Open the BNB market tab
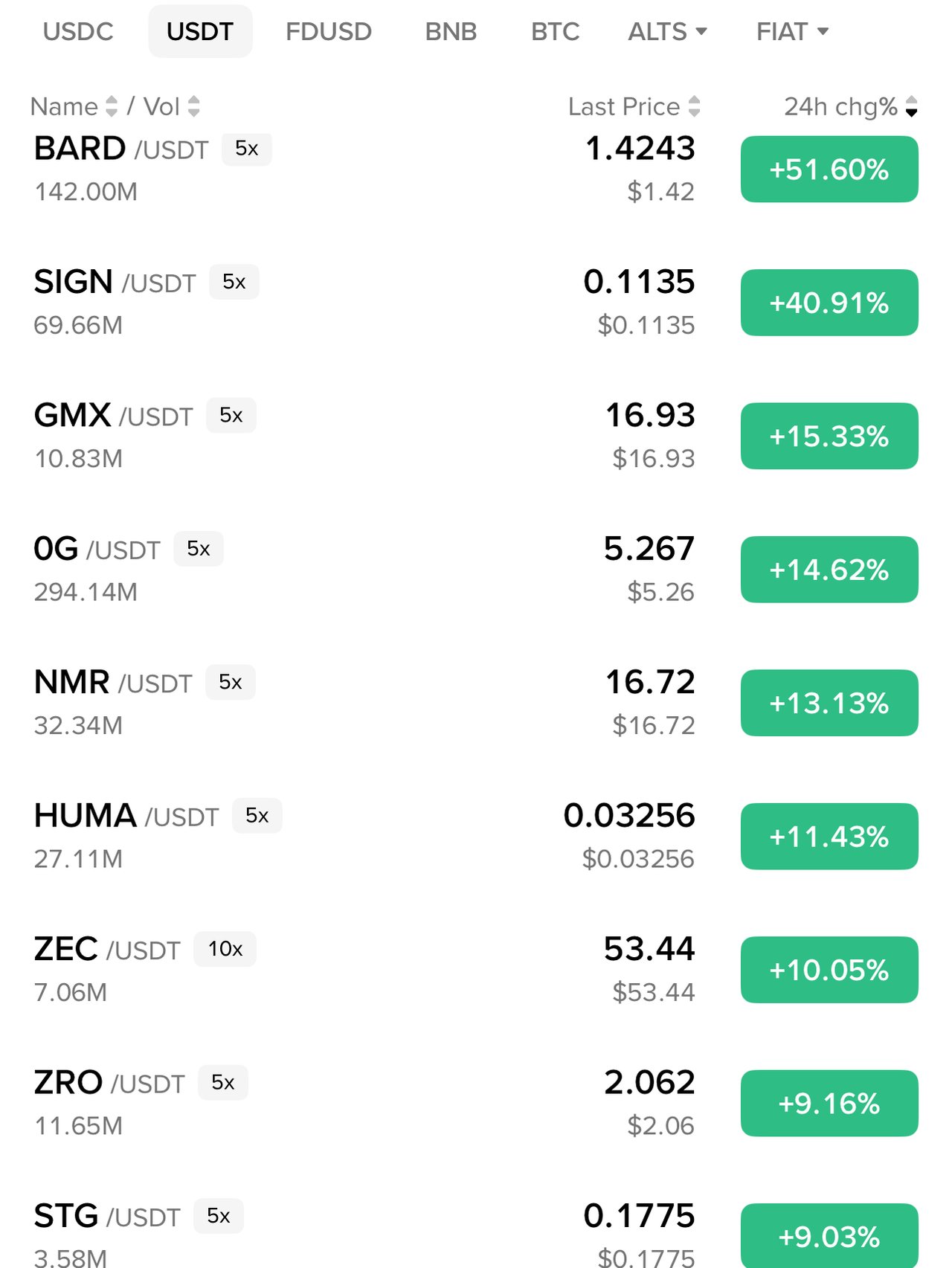The height and width of the screenshot is (1268, 952). [451, 32]
